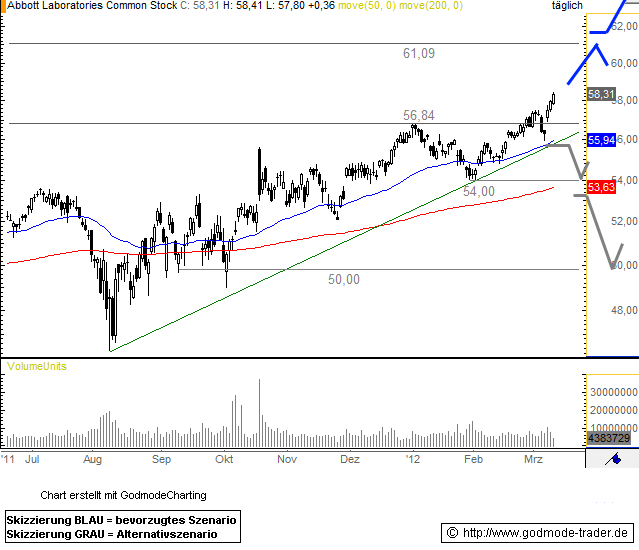Click the +0,36 change value

point(322,6)
